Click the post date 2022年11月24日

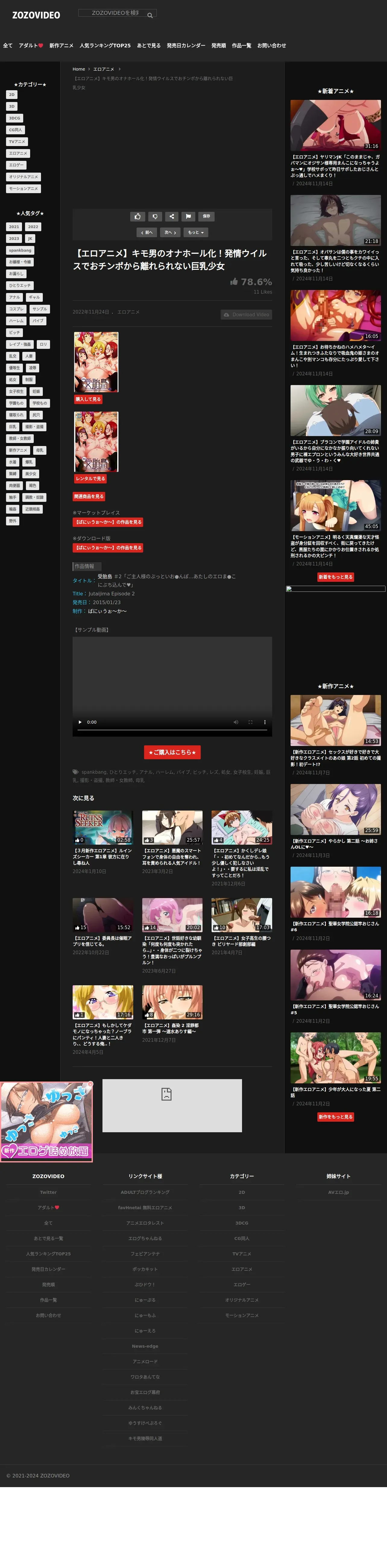click(90, 312)
